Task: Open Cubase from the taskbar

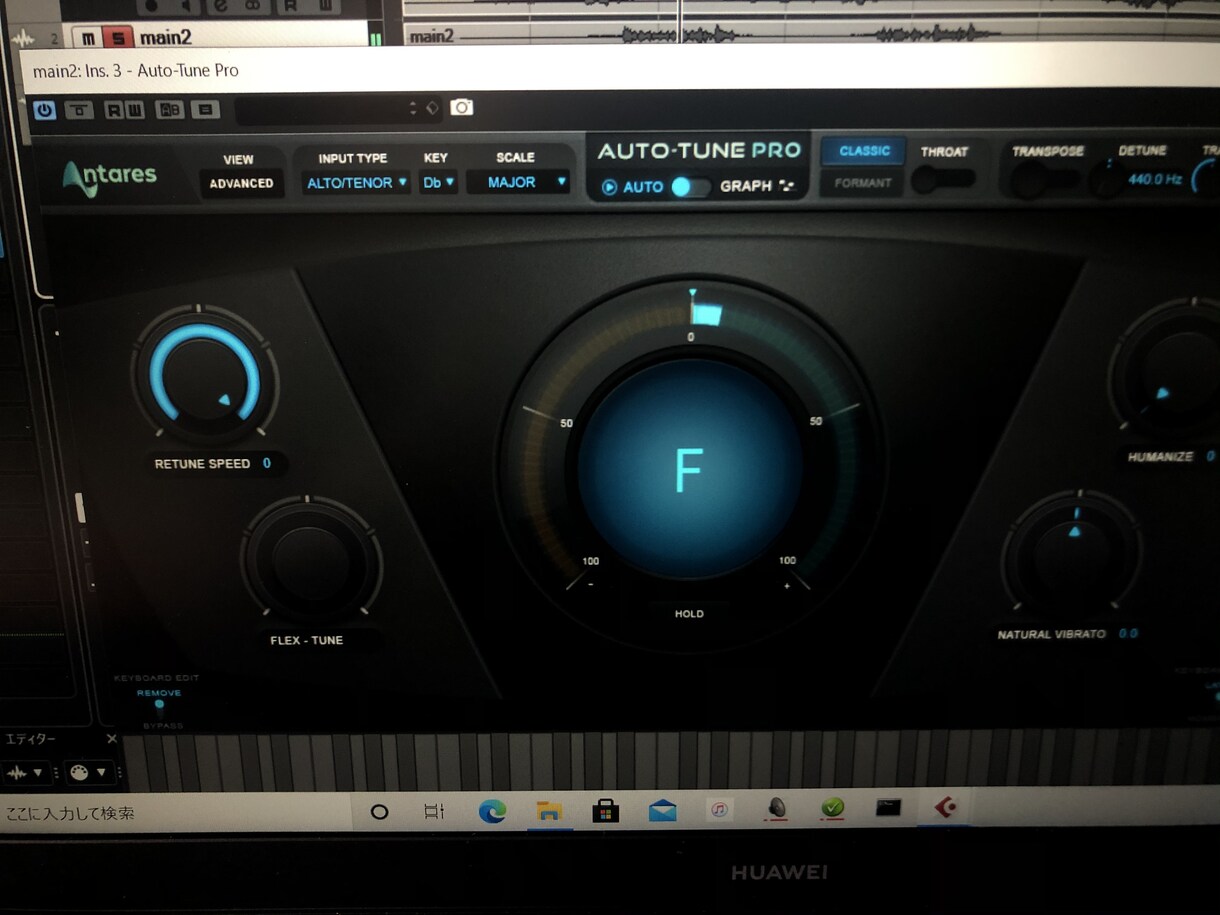Action: click(x=945, y=806)
